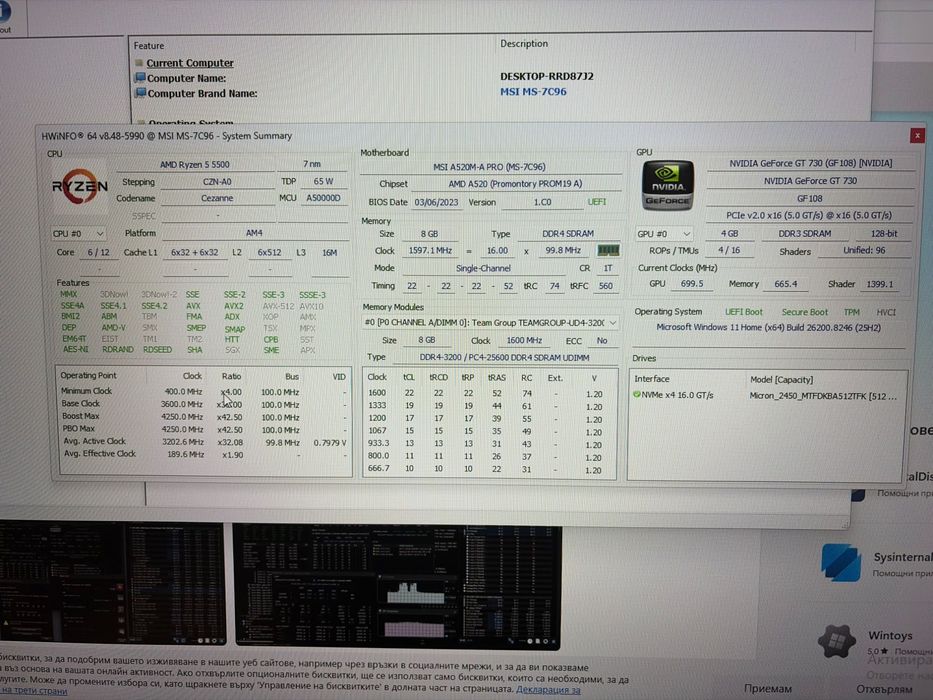Click the Description column header
The image size is (933, 700).
point(524,43)
